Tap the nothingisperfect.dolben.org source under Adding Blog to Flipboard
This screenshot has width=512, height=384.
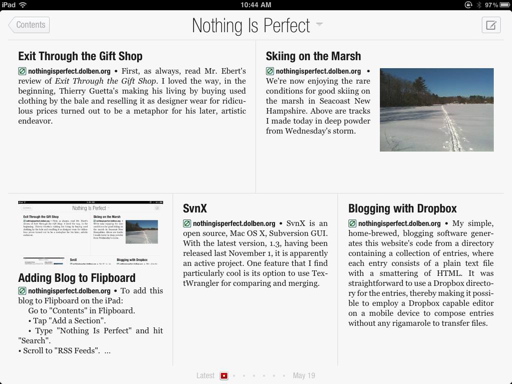69,291
